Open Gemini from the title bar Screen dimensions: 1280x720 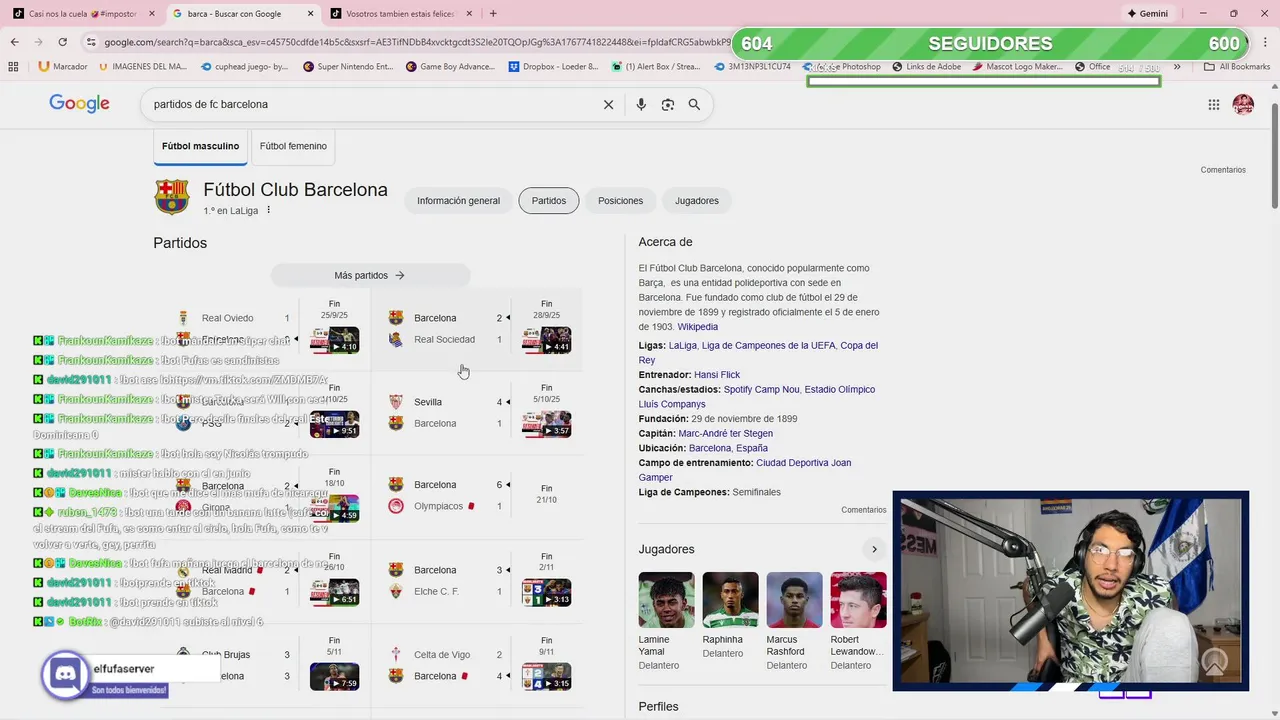click(1147, 14)
